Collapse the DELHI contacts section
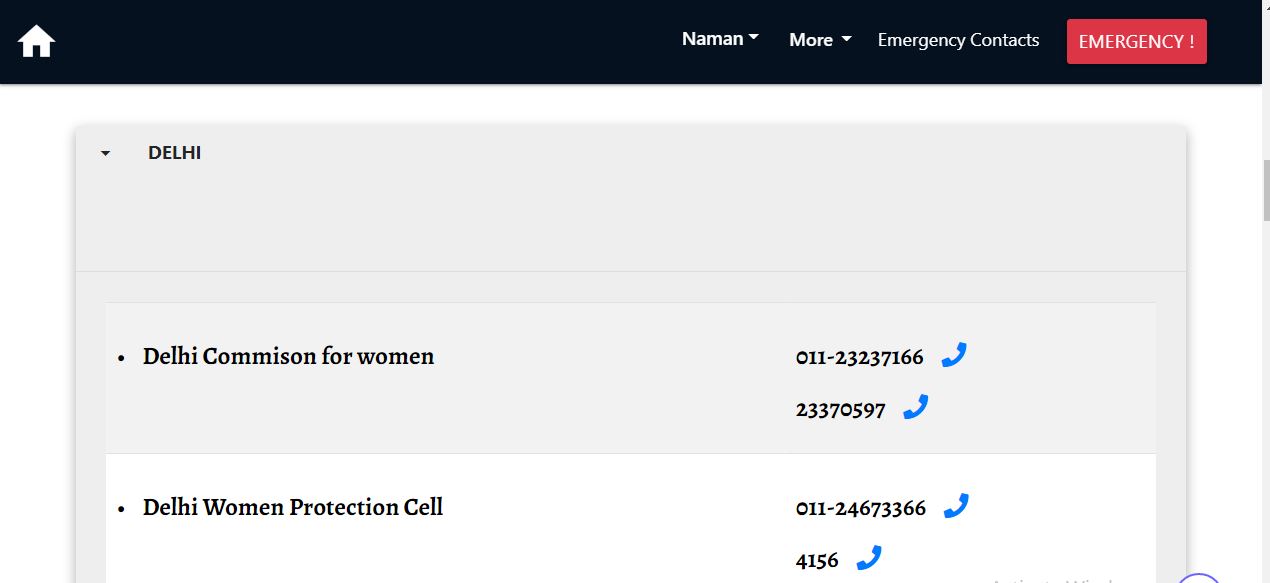Screen dimensions: 1270x583 click(x=105, y=152)
